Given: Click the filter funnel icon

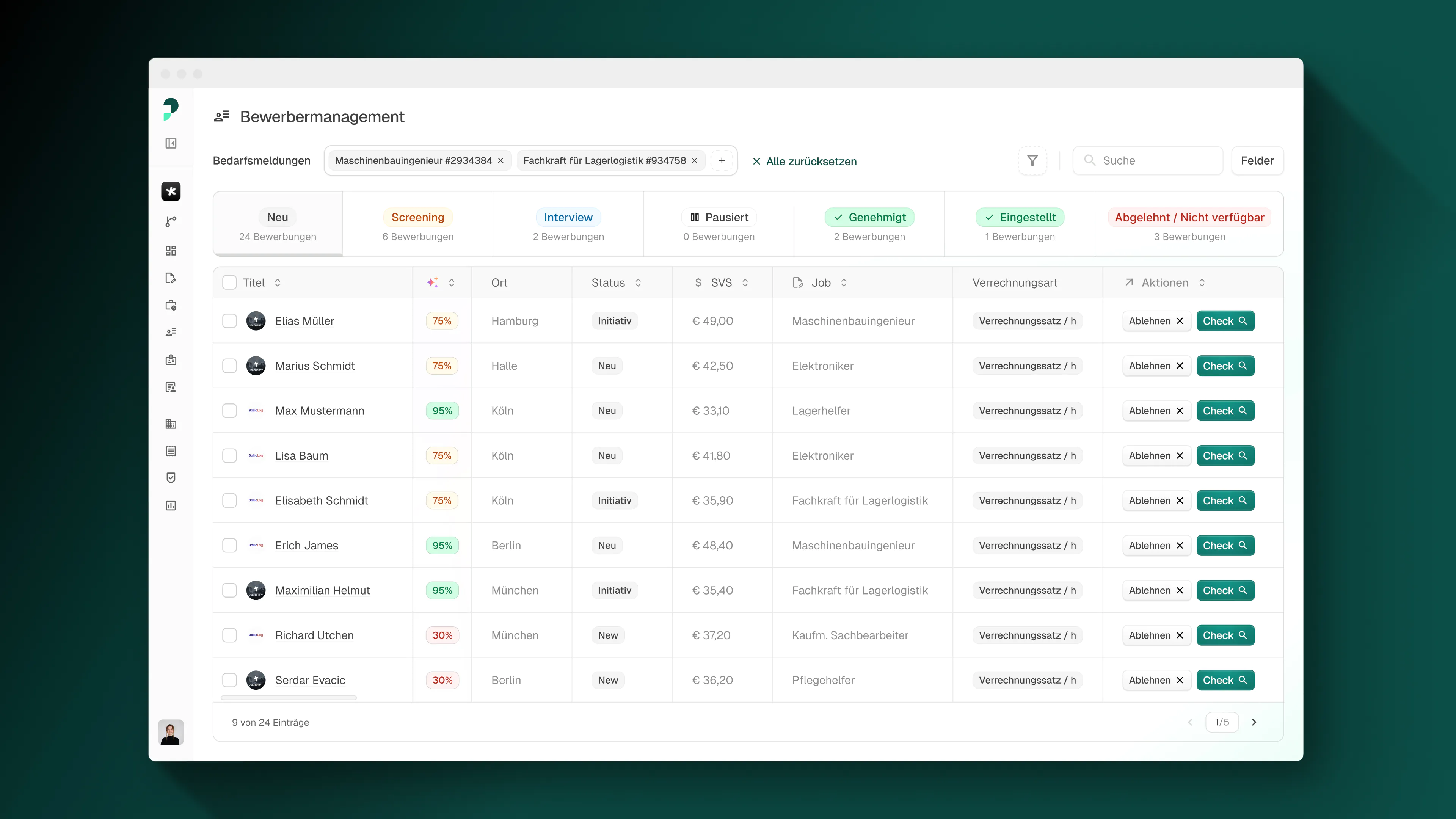Looking at the screenshot, I should tap(1032, 160).
